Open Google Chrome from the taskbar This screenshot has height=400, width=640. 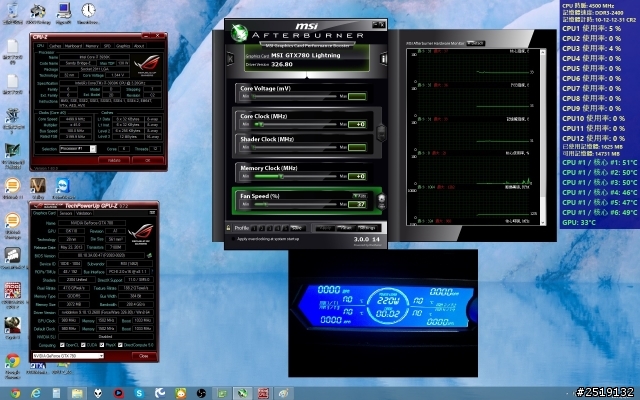point(16,393)
